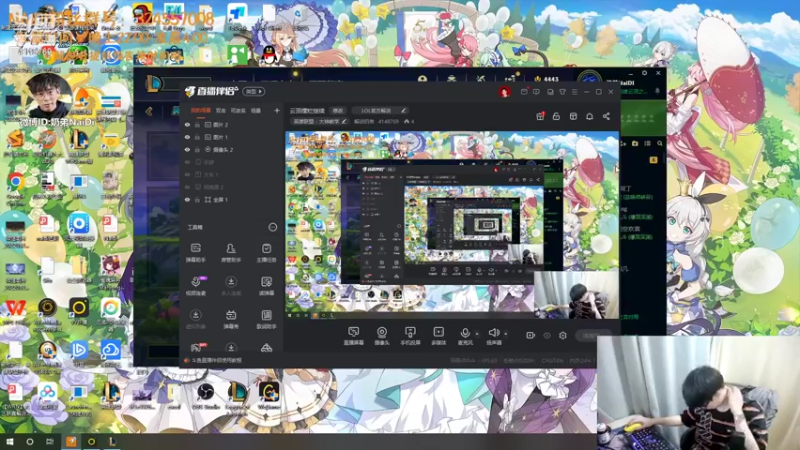Toggle visibility of the 图片 2 source

(187, 124)
